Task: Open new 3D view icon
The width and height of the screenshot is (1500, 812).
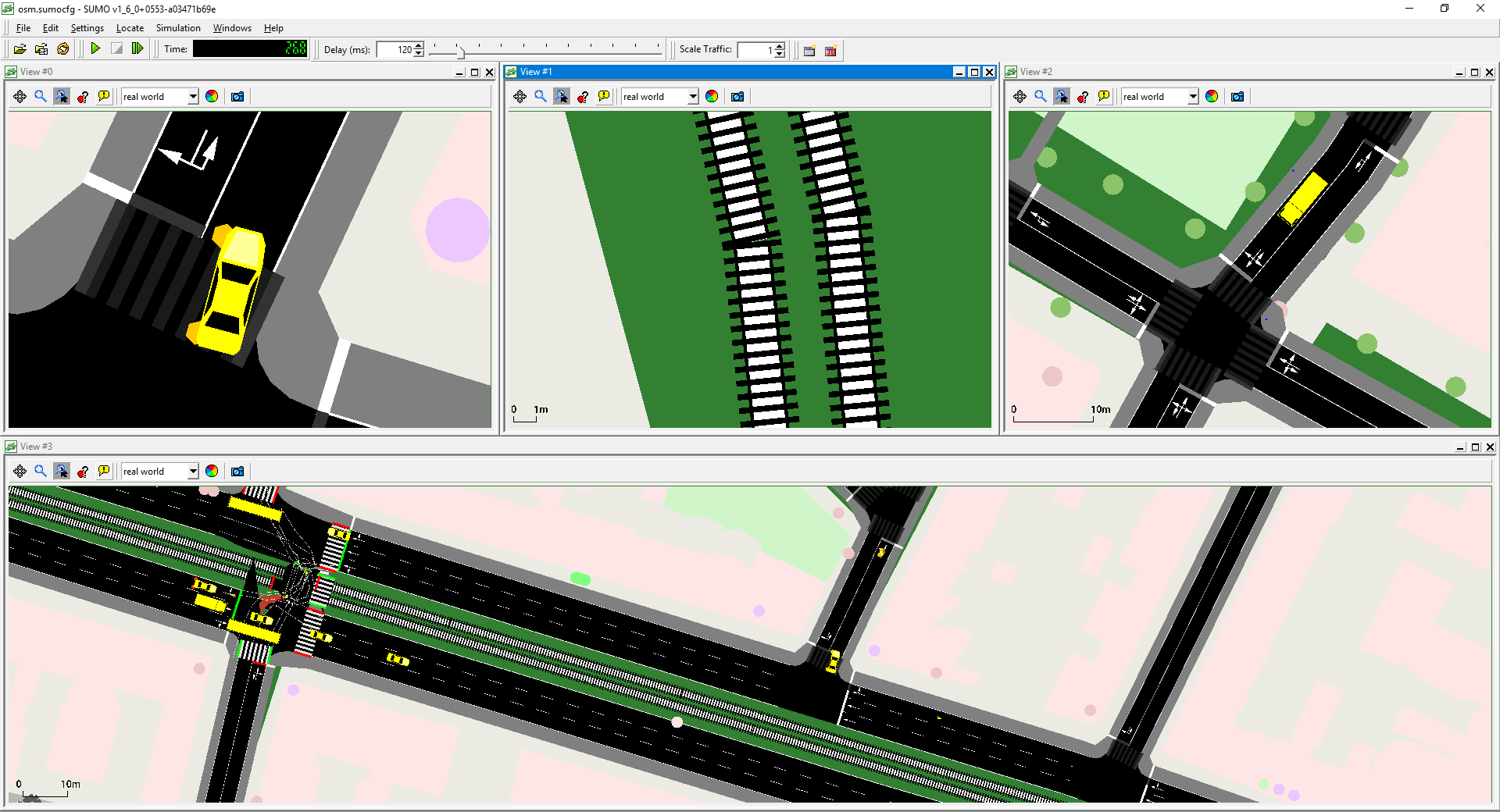Action: tap(830, 51)
